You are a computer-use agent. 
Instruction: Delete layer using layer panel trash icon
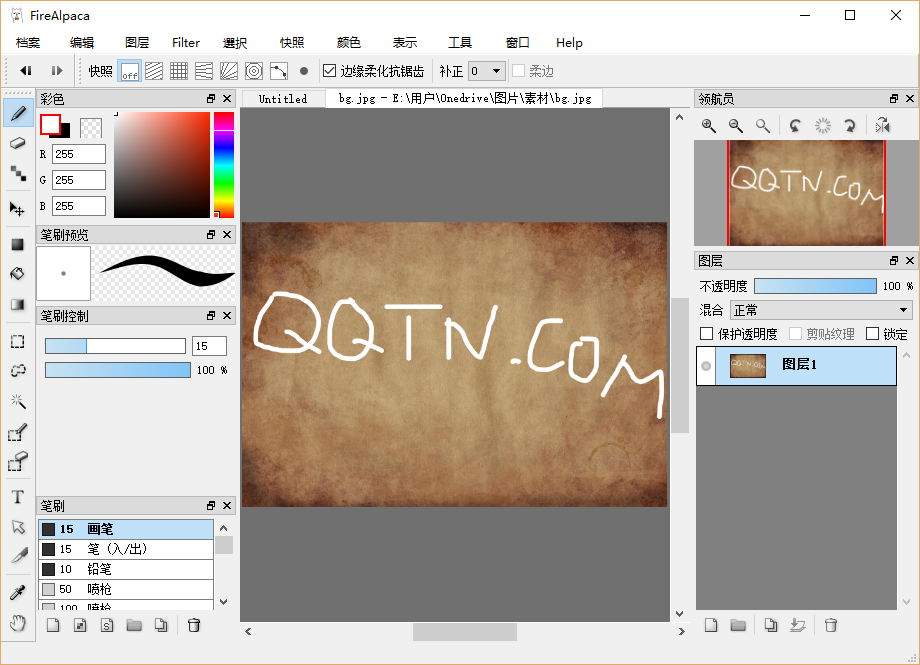pos(830,625)
